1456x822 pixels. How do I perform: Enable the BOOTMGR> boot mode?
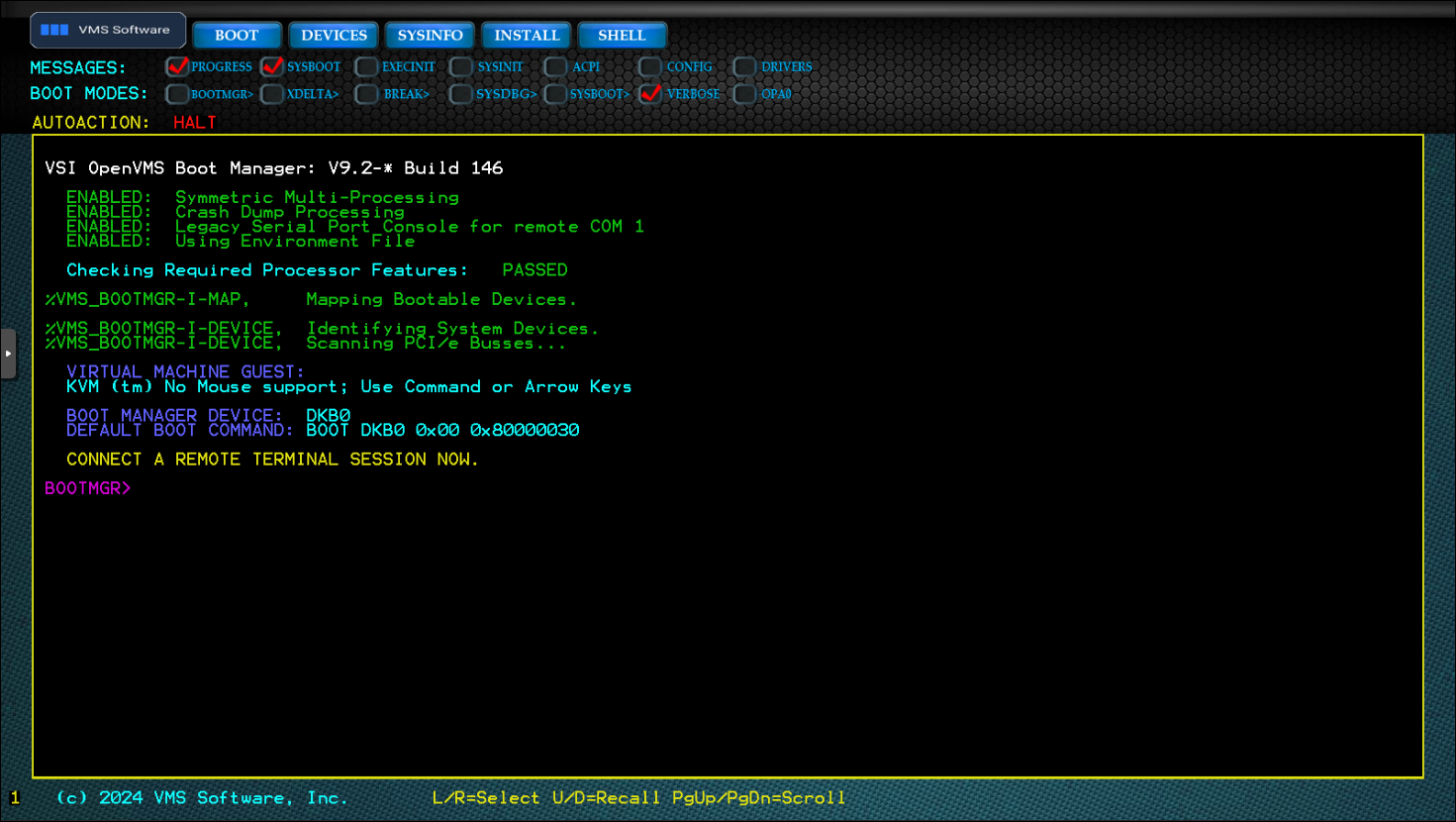(x=177, y=94)
